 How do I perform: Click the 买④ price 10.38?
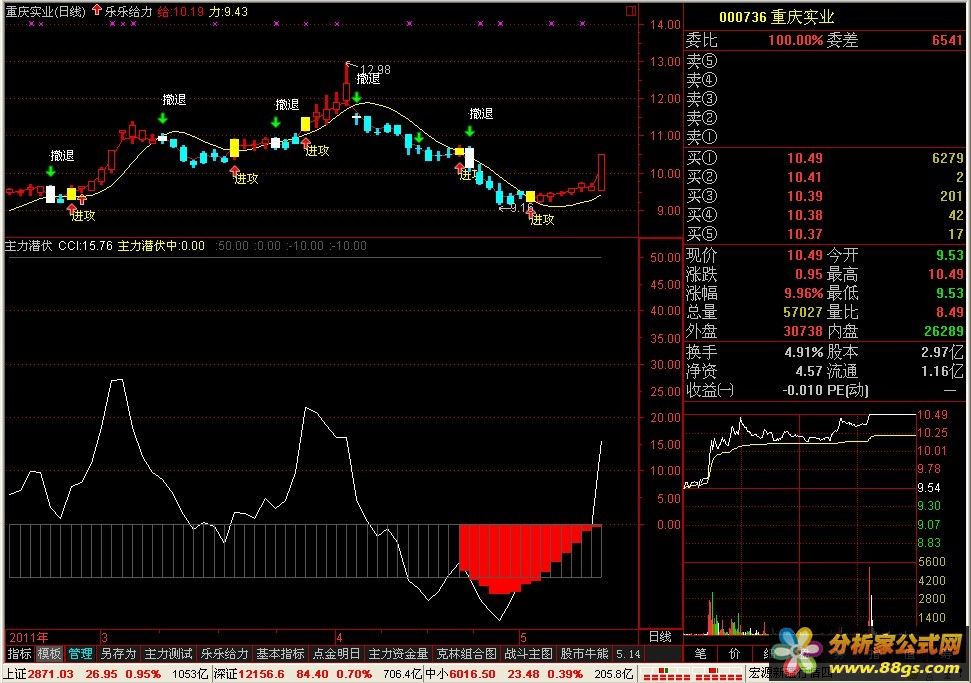coord(804,215)
